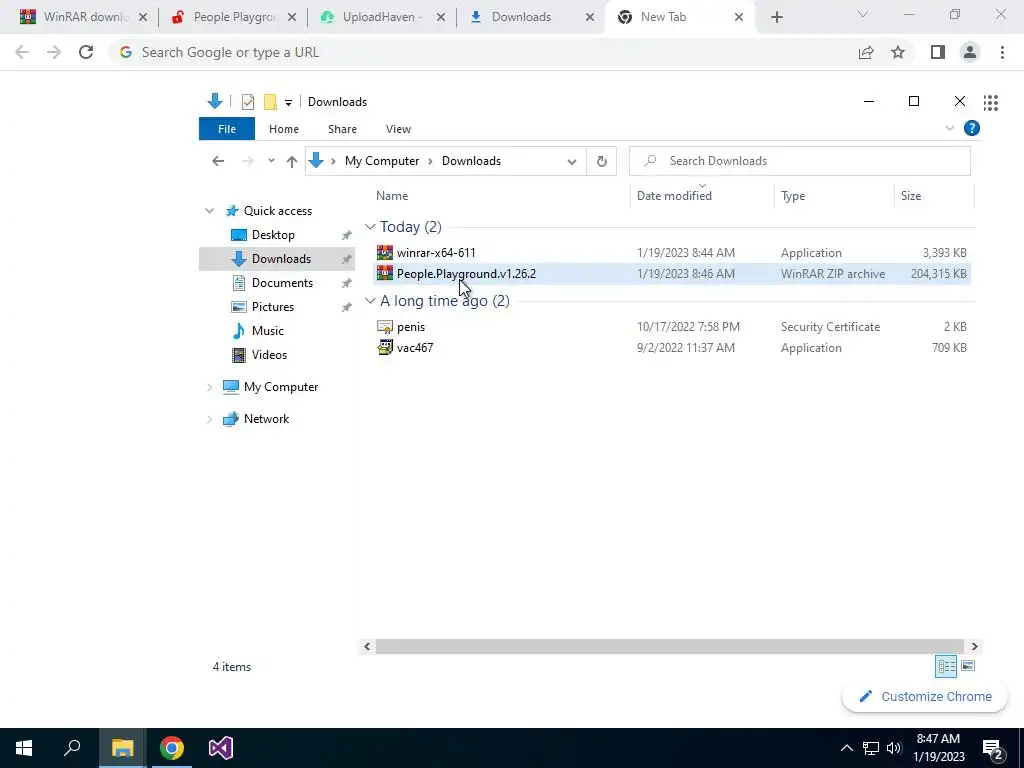Open the notification center icon
Image resolution: width=1024 pixels, height=768 pixels.
[992, 748]
